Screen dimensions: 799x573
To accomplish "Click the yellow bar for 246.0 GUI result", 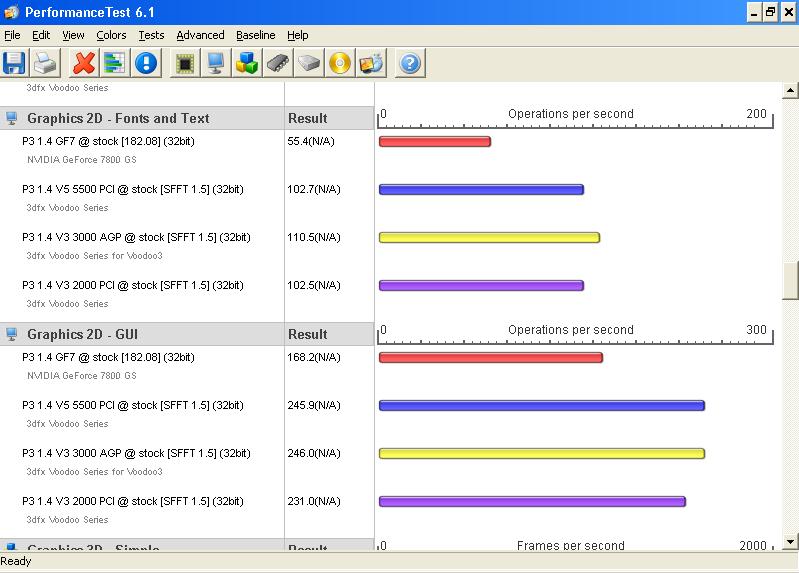I will point(542,454).
